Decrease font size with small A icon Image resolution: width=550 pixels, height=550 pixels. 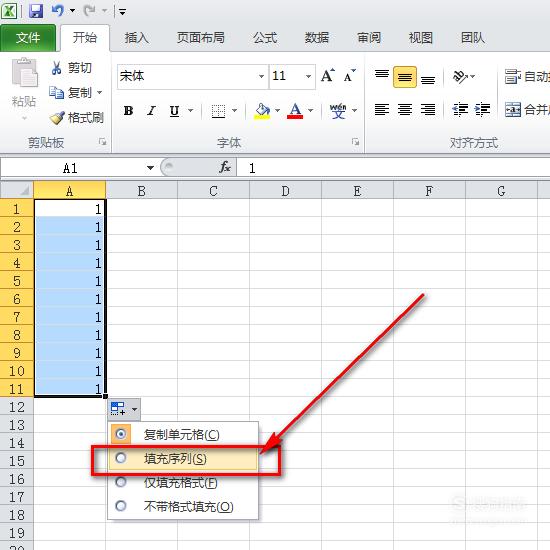(x=349, y=76)
